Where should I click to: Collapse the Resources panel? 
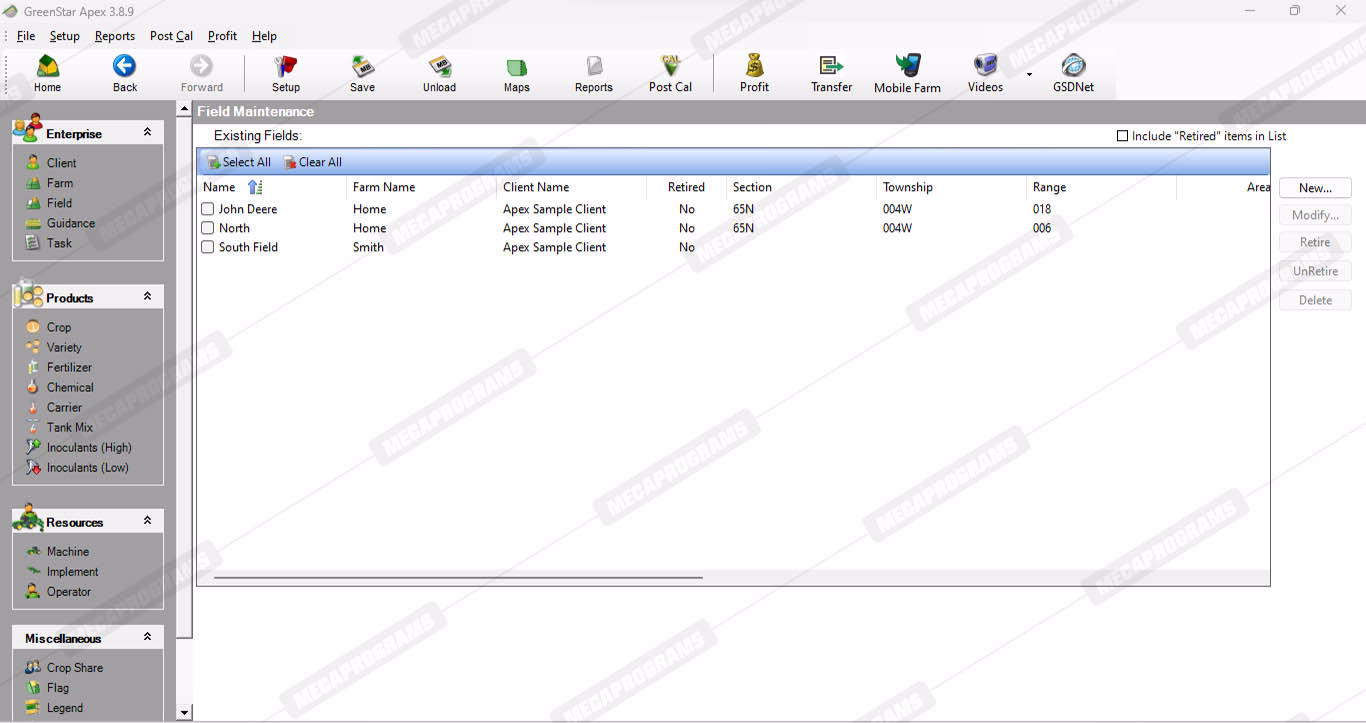click(x=147, y=521)
